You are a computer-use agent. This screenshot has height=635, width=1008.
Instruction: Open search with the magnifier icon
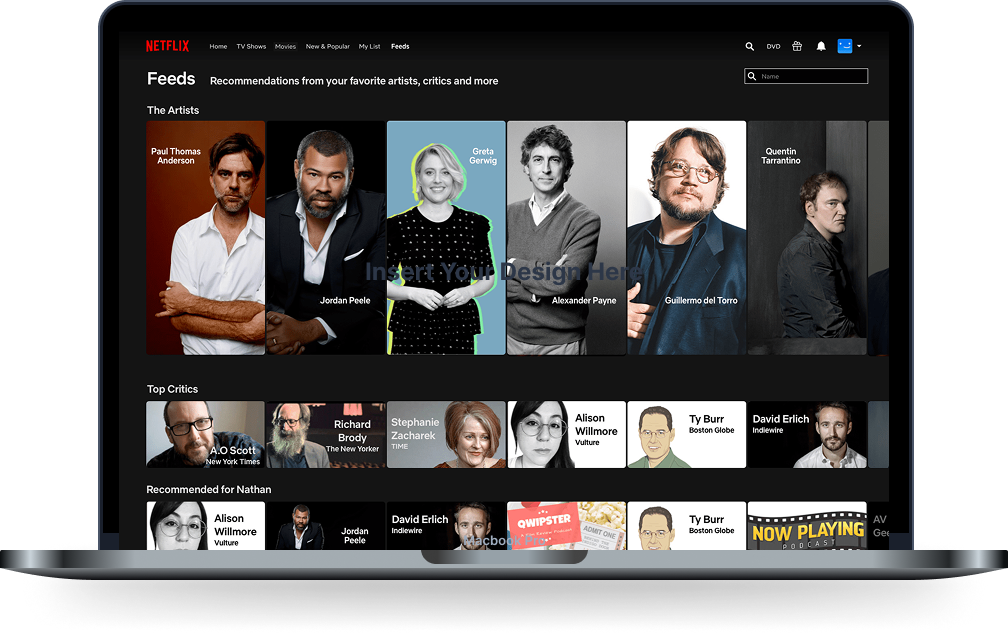click(750, 46)
